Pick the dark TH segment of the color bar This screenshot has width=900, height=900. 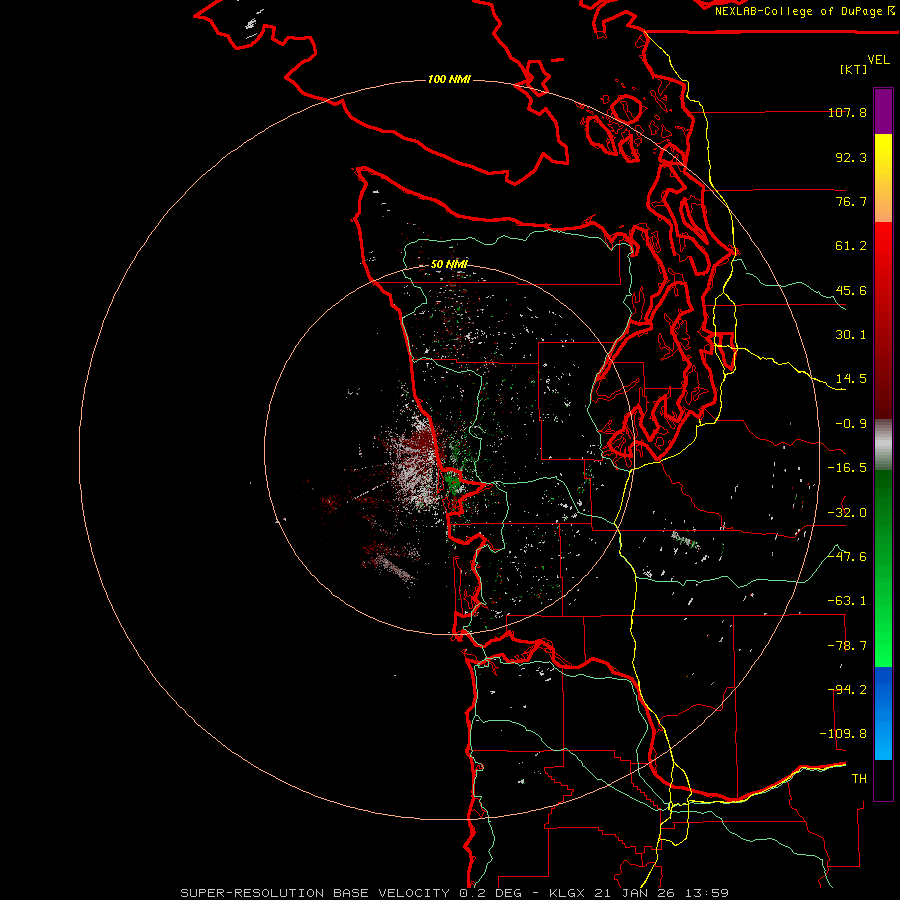883,779
